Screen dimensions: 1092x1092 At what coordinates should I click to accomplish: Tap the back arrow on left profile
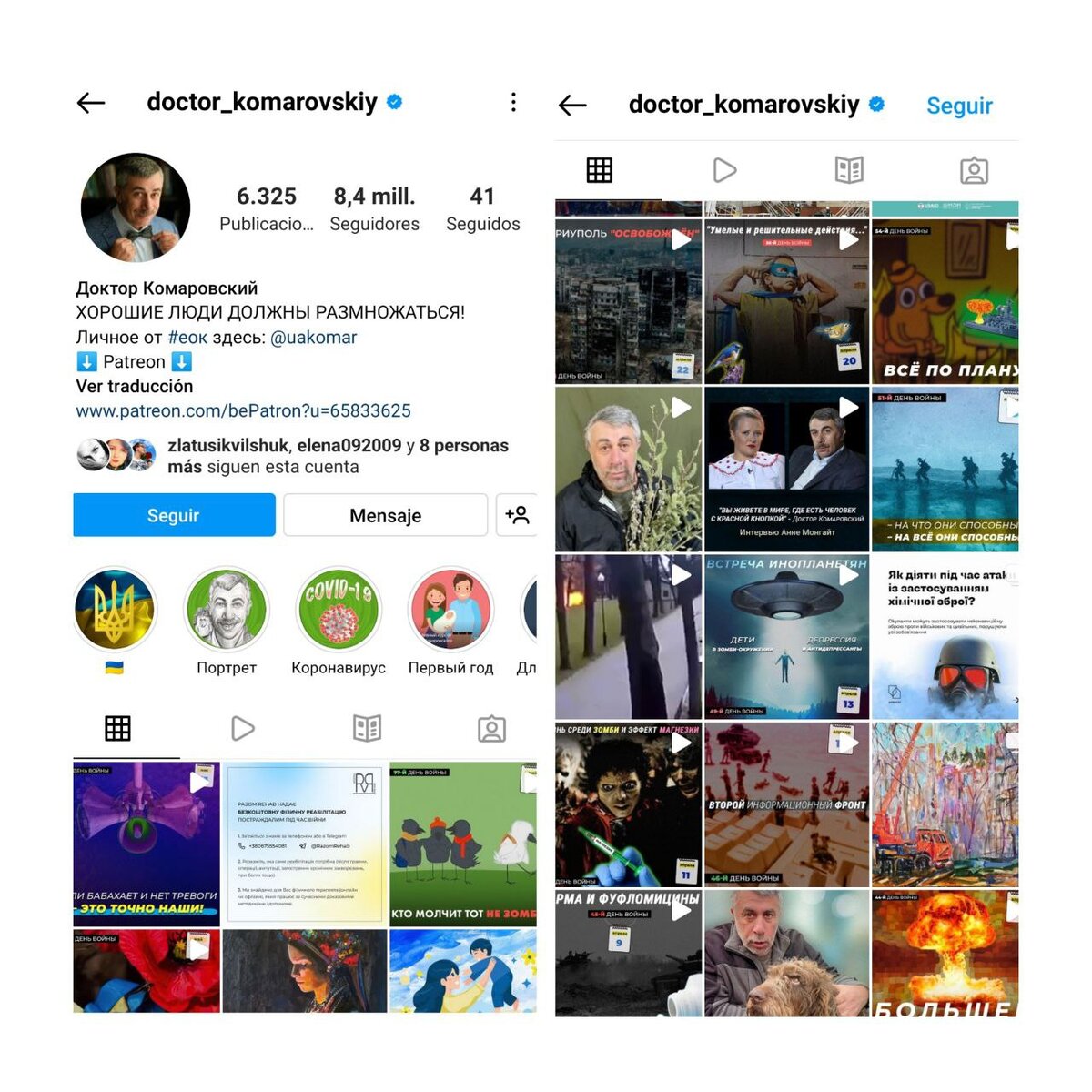pos(91,103)
